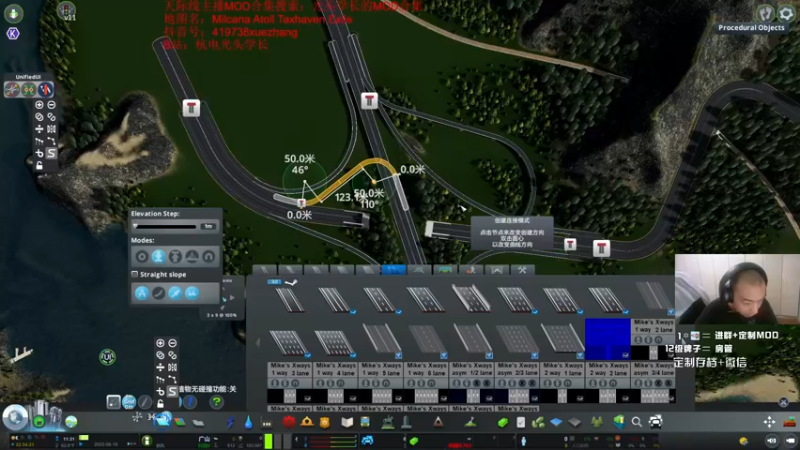Image resolution: width=800 pixels, height=450 pixels.
Task: Enable the Straight slope checkbox
Action: 135,274
